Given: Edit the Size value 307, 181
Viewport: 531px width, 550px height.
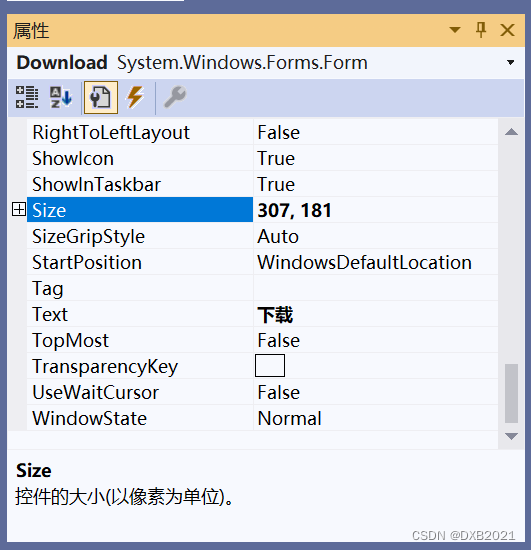Looking at the screenshot, I should (x=375, y=210).
